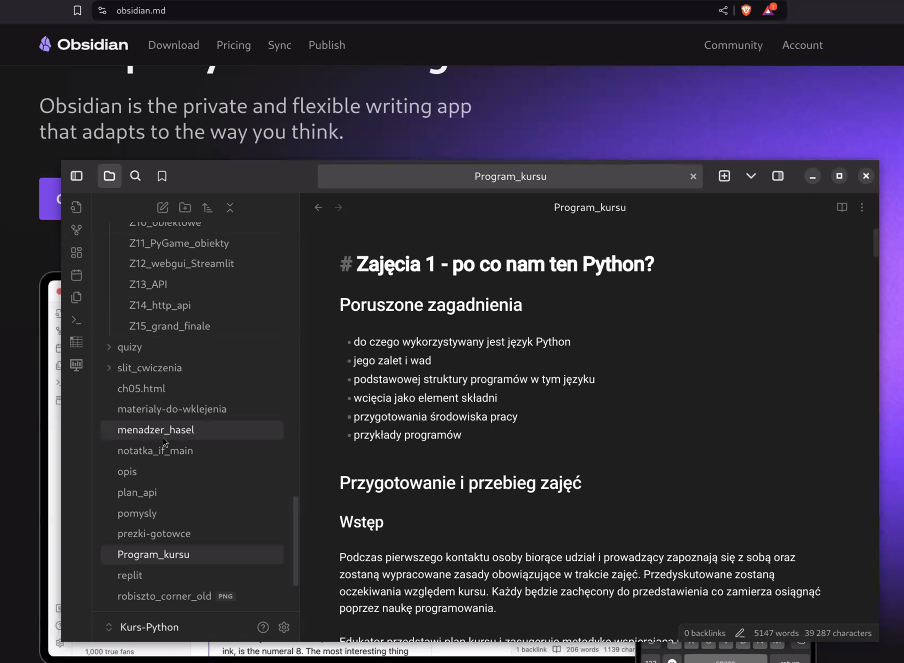Viewport: 904px width, 663px height.
Task: Navigate back with the left arrow
Action: pyautogui.click(x=318, y=208)
